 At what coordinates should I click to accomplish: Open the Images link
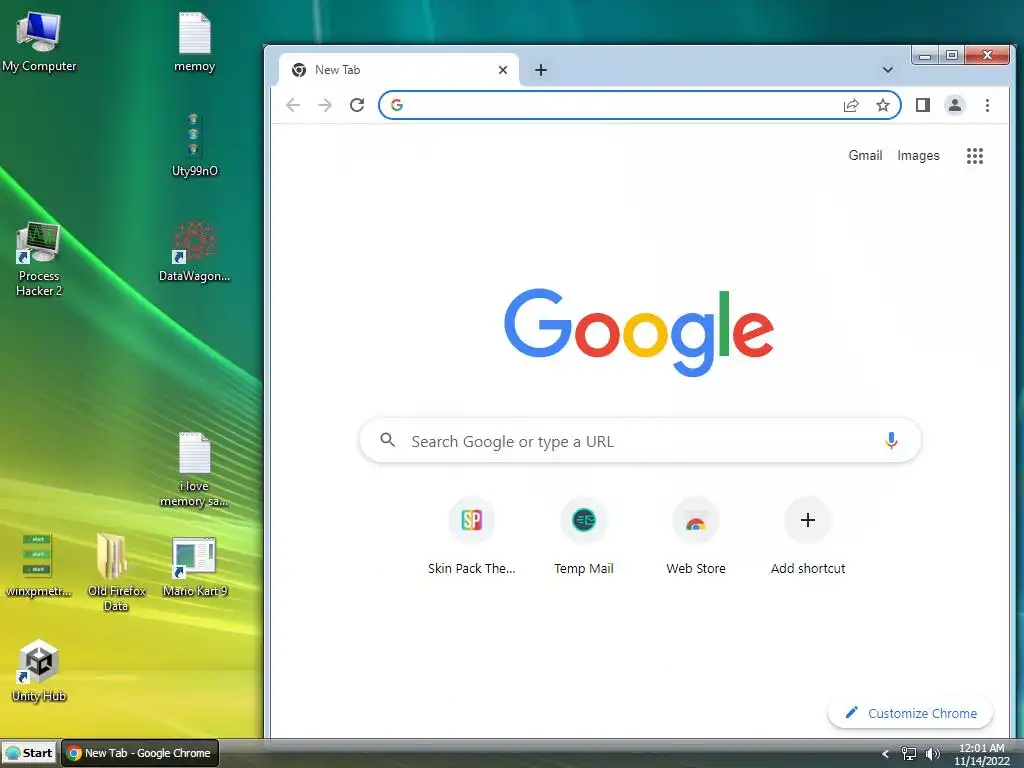918,155
